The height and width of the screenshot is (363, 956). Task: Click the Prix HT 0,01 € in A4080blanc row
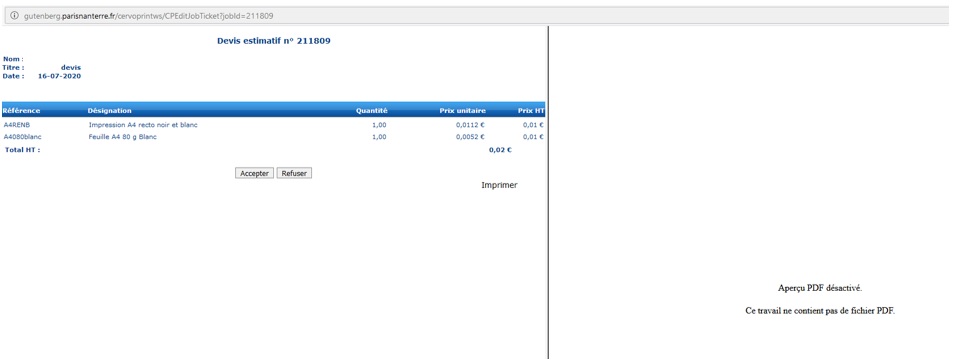pyautogui.click(x=533, y=137)
